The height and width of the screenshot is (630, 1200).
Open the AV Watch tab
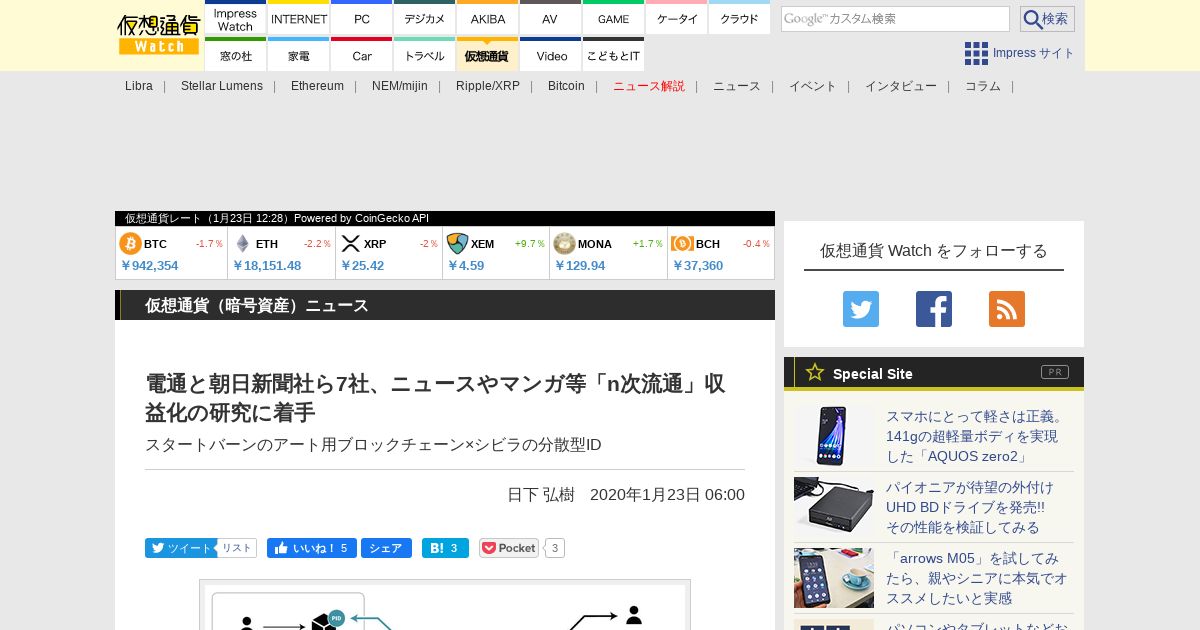coord(550,19)
